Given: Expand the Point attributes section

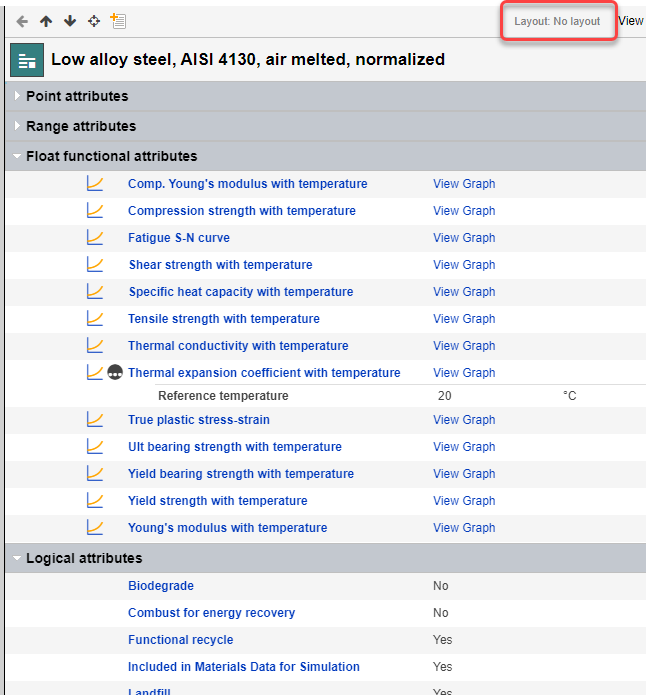Looking at the screenshot, I should (x=18, y=96).
